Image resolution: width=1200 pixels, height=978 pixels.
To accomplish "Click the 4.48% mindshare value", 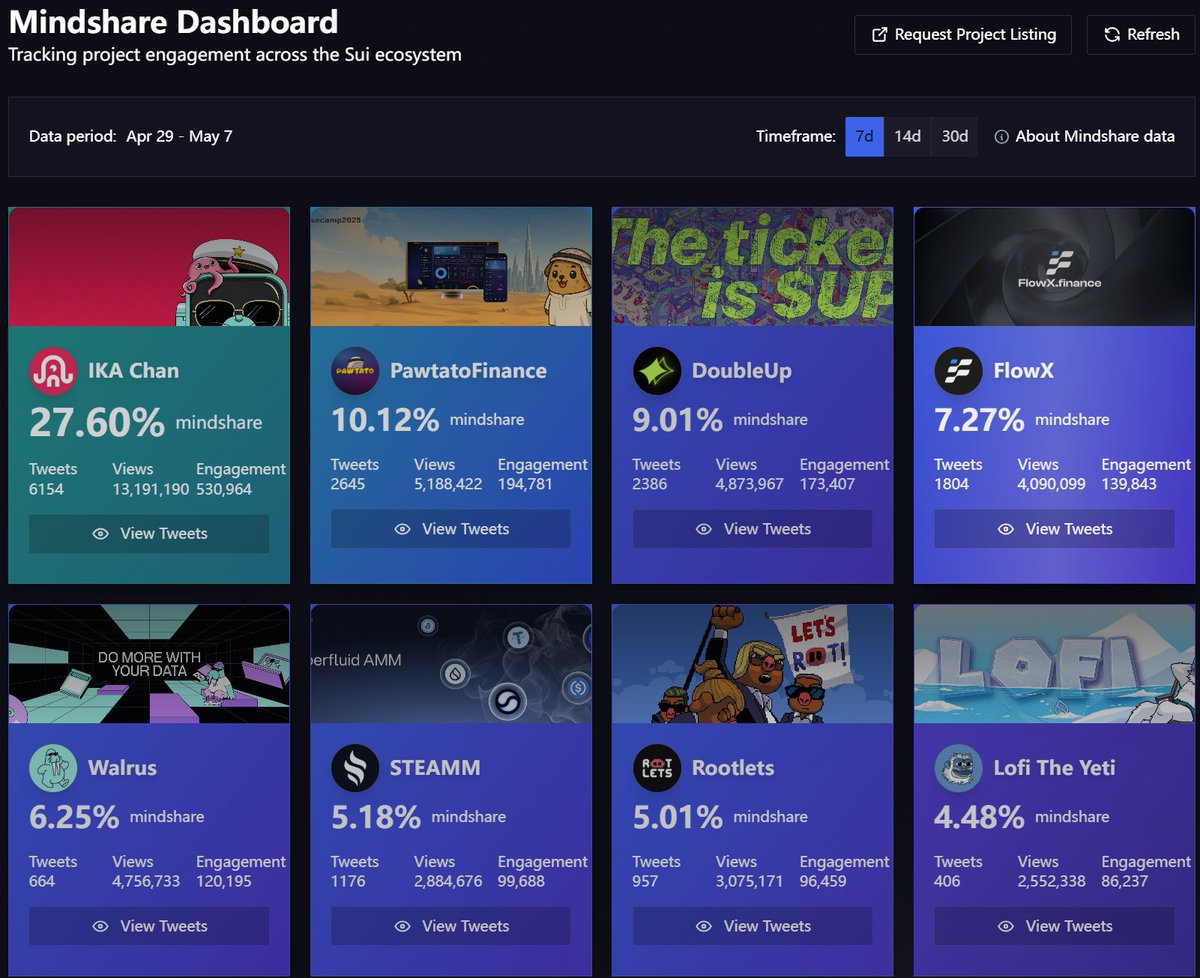I will 979,816.
